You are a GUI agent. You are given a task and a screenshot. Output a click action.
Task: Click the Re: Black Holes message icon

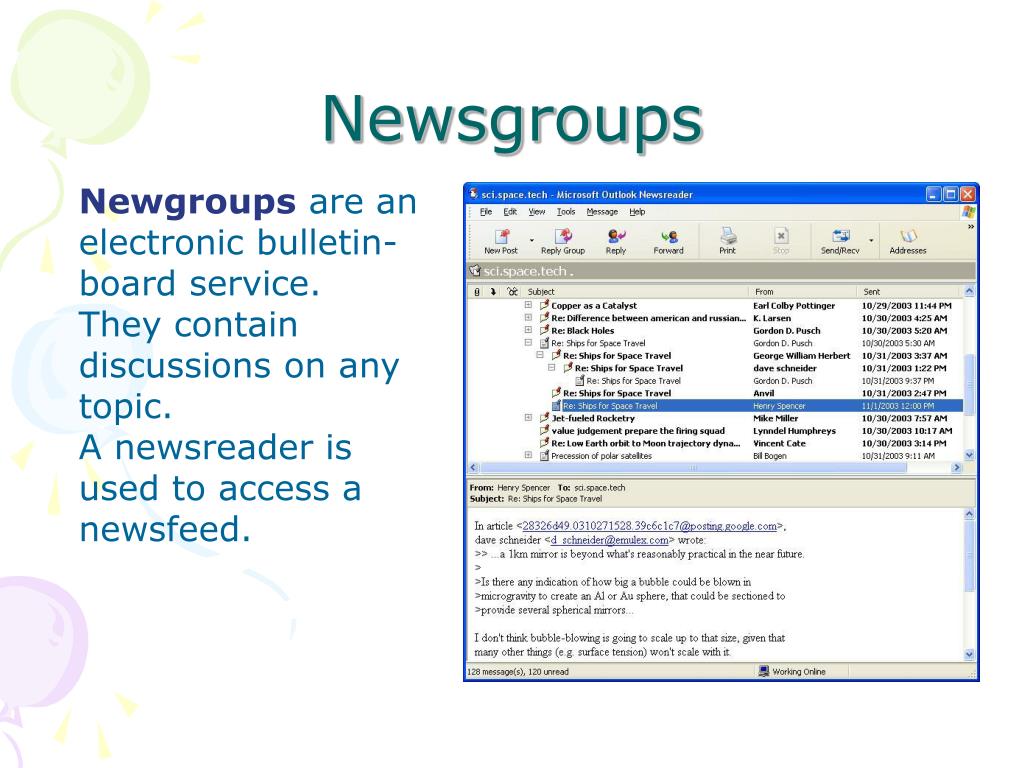pos(544,330)
